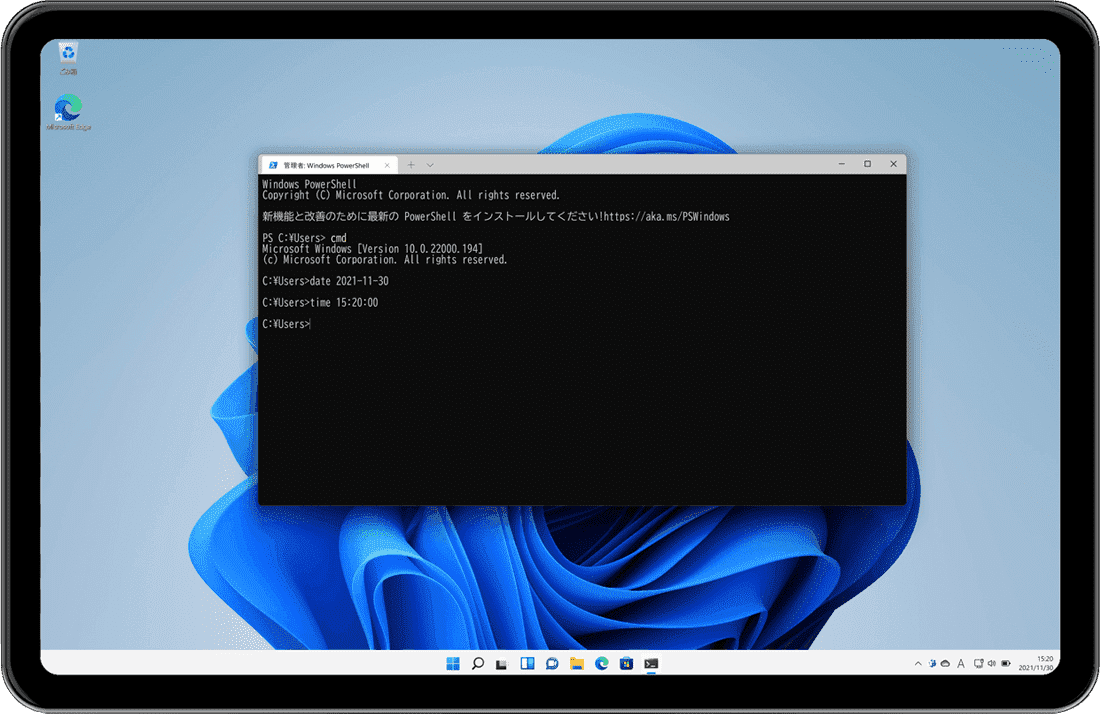Viewport: 1100px width, 714px height.
Task: Click the 'PS C:¥Users> cmd' line
Action: (x=304, y=238)
